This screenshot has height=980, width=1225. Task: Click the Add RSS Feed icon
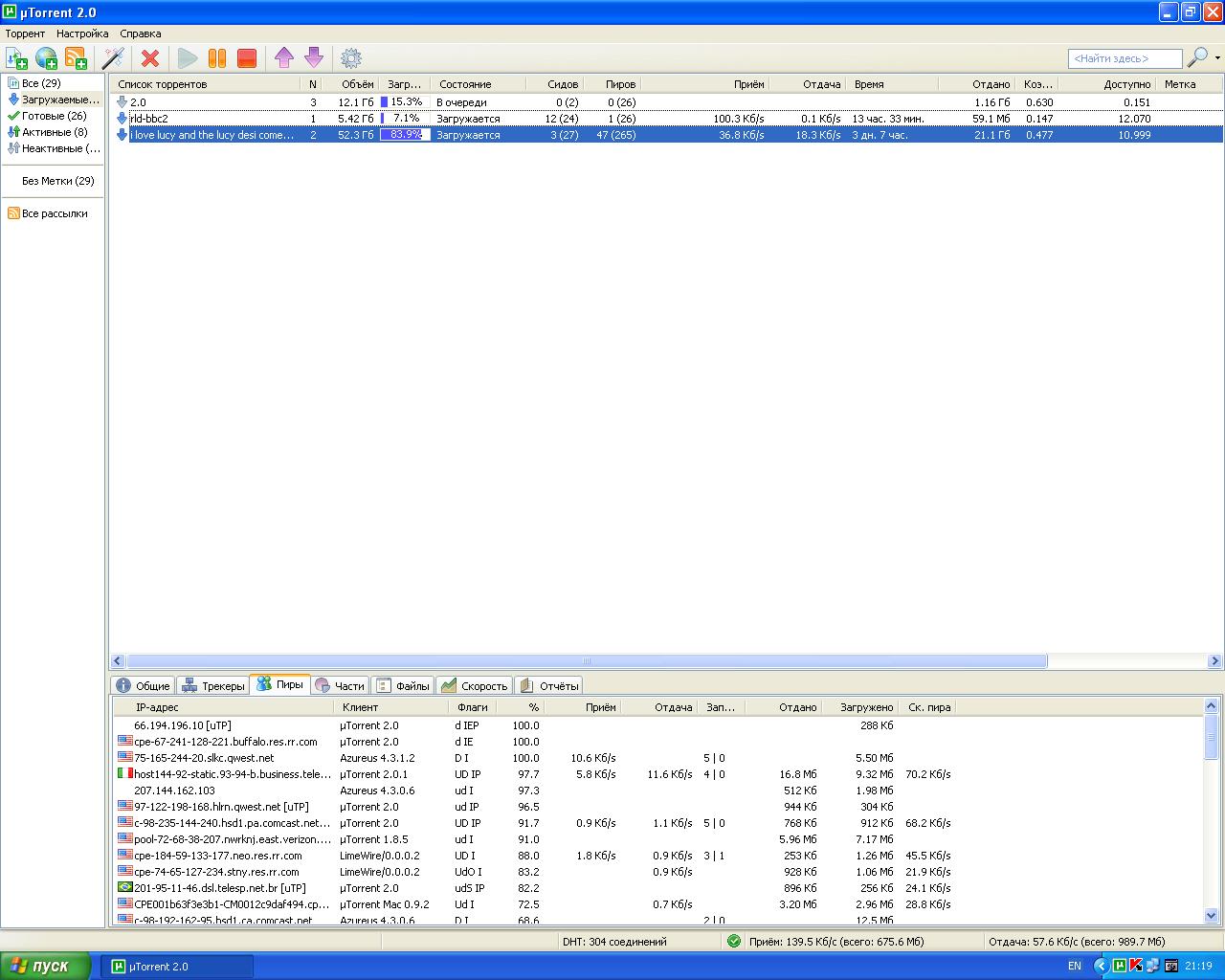point(76,58)
